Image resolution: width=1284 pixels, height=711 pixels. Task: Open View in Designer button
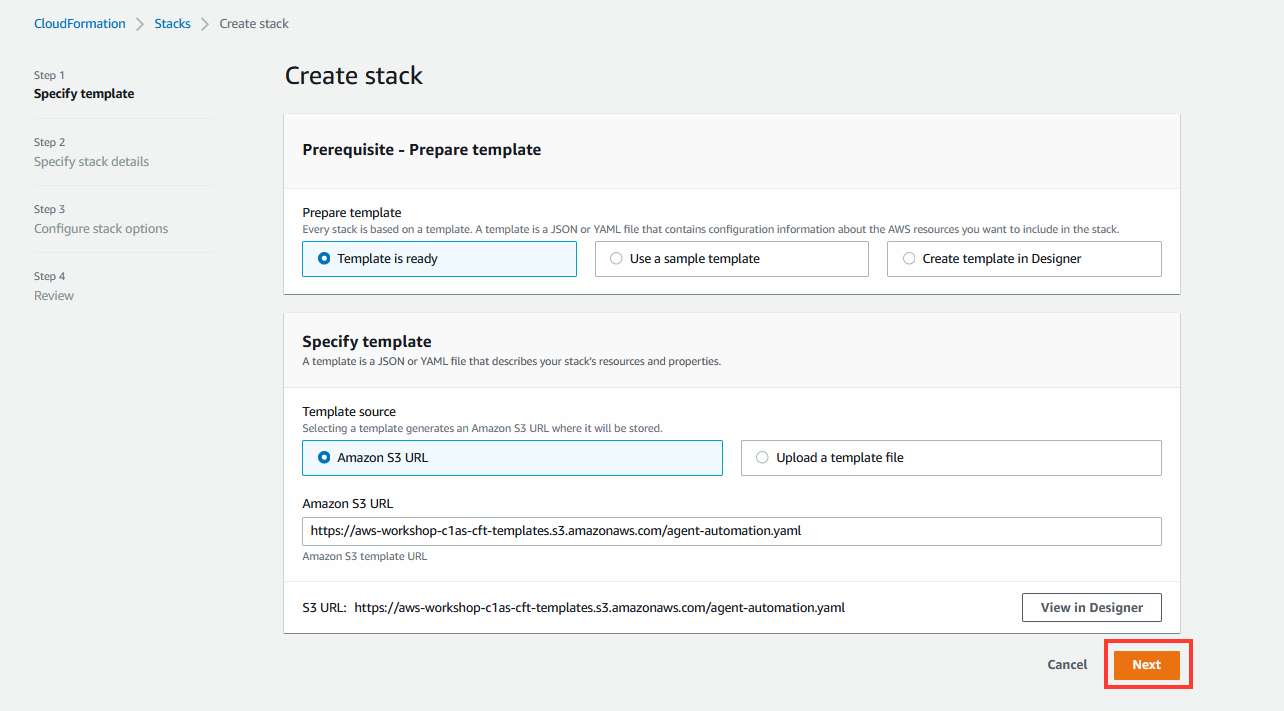[x=1091, y=607]
